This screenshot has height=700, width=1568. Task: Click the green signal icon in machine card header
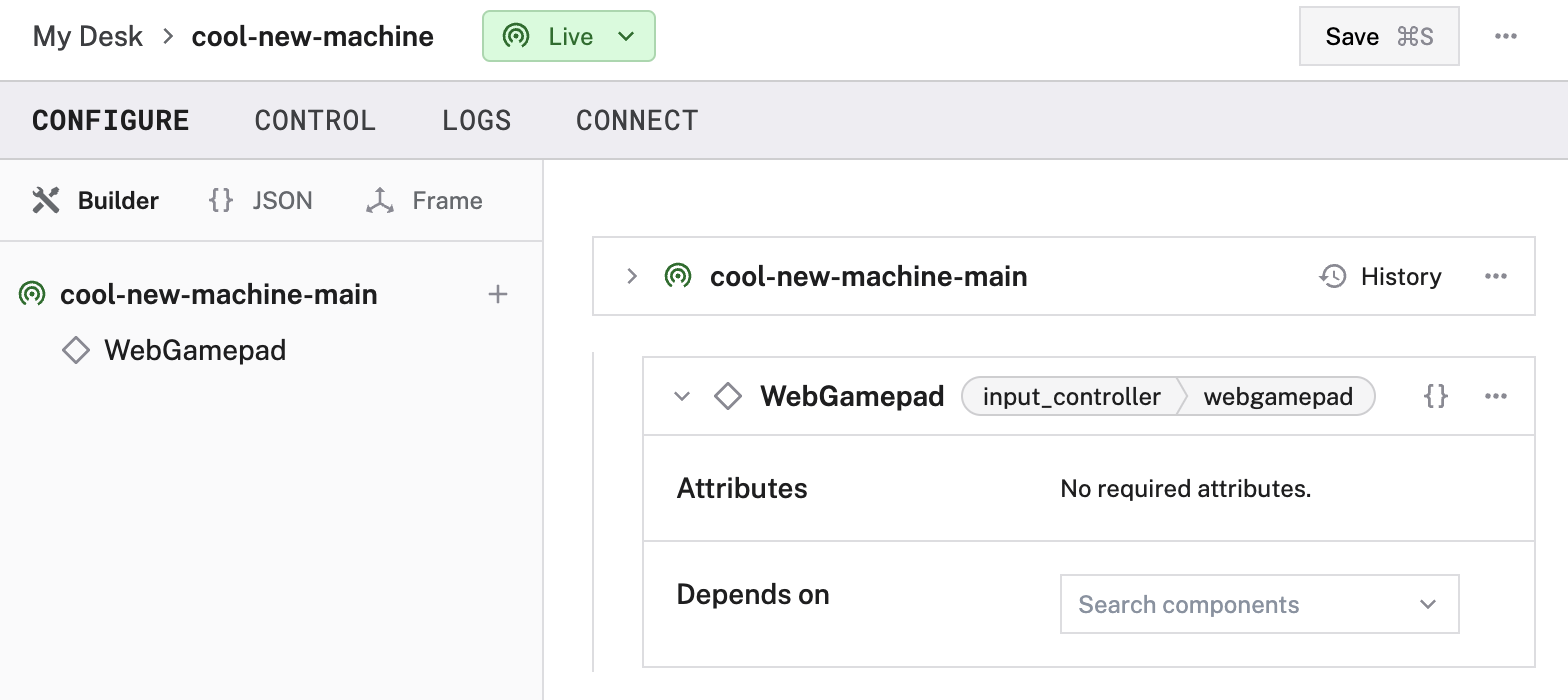pos(677,276)
